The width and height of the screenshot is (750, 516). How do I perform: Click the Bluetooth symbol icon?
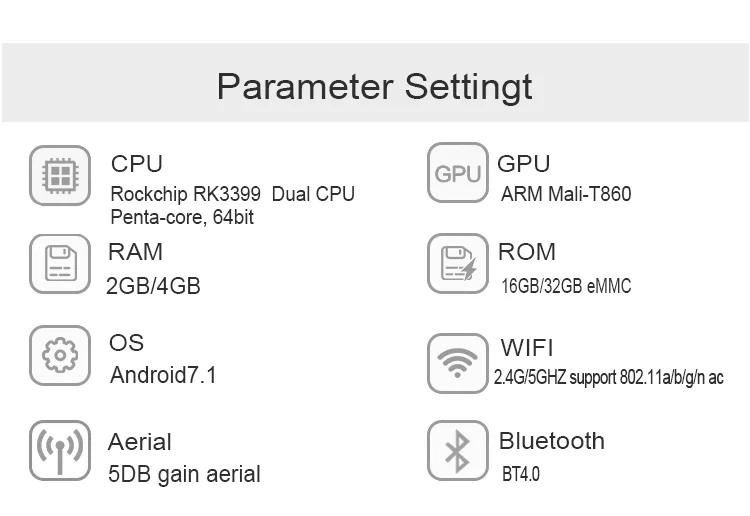458,450
